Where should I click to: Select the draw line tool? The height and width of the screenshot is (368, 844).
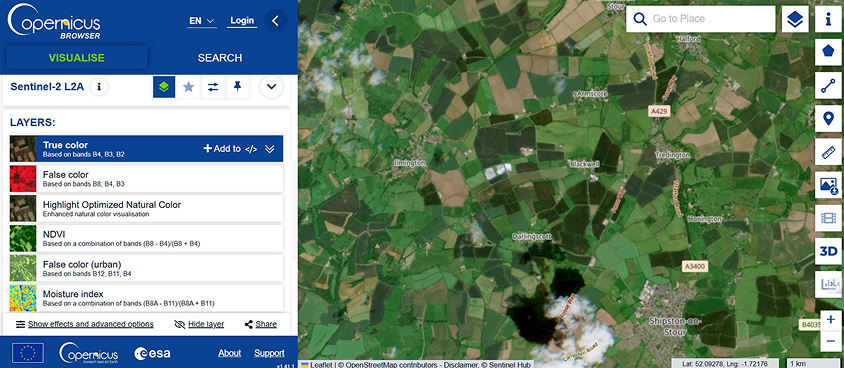click(x=828, y=85)
